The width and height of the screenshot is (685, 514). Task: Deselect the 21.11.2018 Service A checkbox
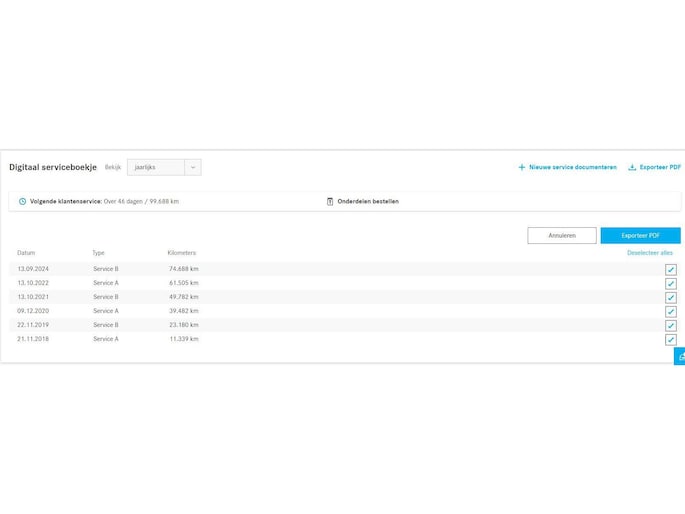[670, 340]
